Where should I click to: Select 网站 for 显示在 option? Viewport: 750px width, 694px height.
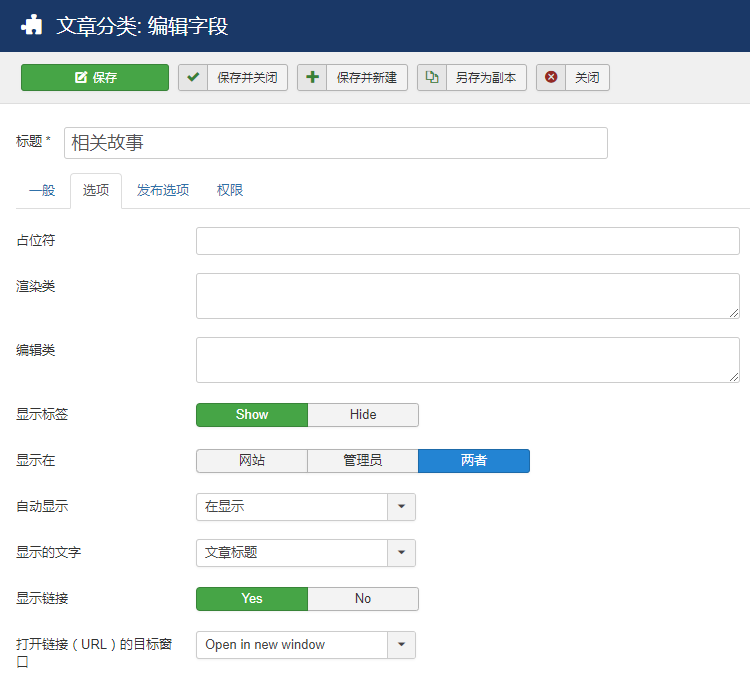252,461
